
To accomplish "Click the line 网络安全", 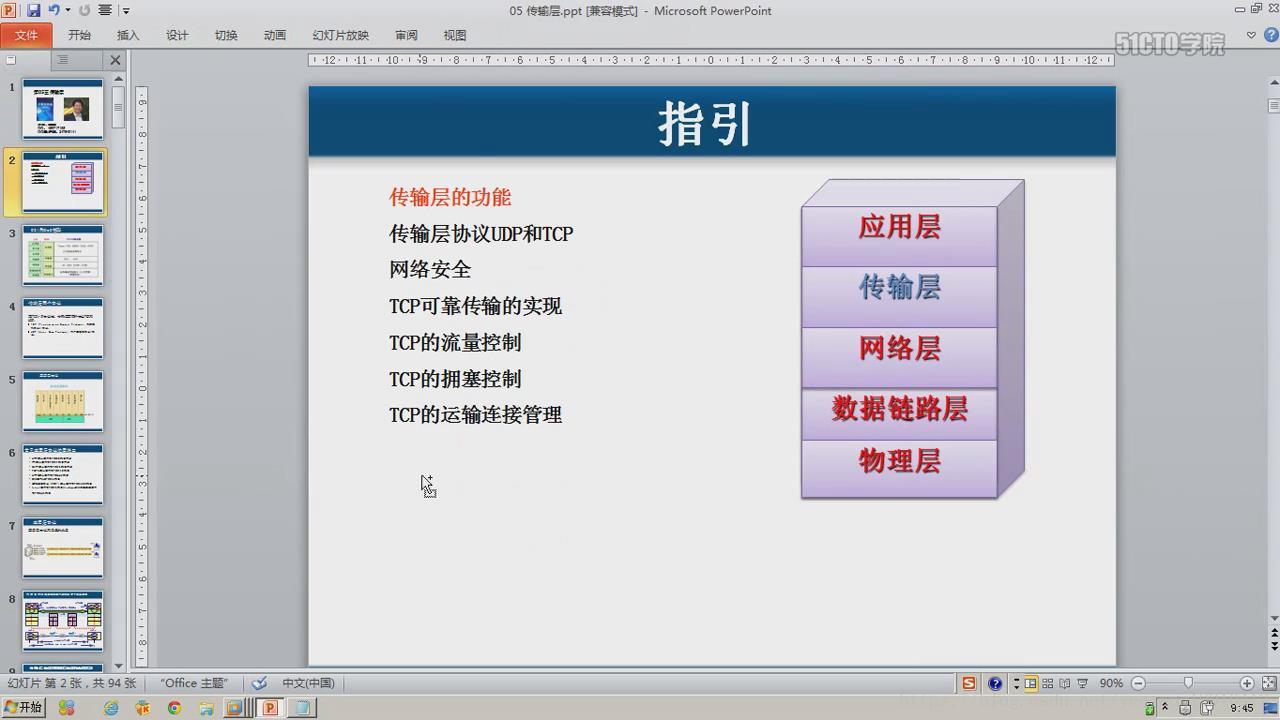I will [430, 270].
